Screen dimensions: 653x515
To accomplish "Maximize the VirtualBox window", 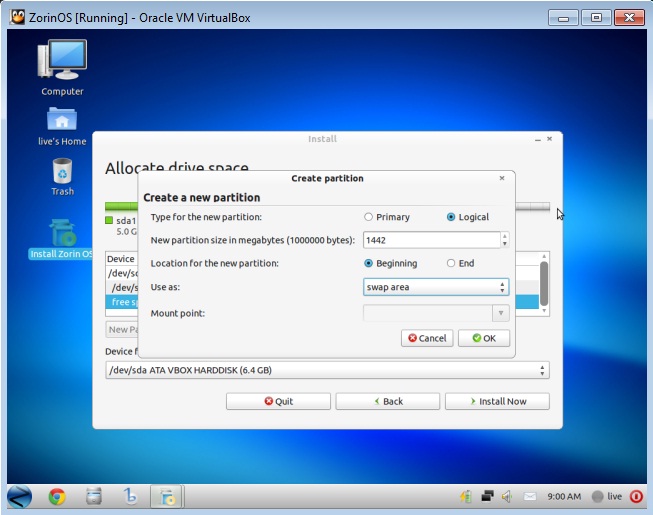I will click(x=596, y=17).
